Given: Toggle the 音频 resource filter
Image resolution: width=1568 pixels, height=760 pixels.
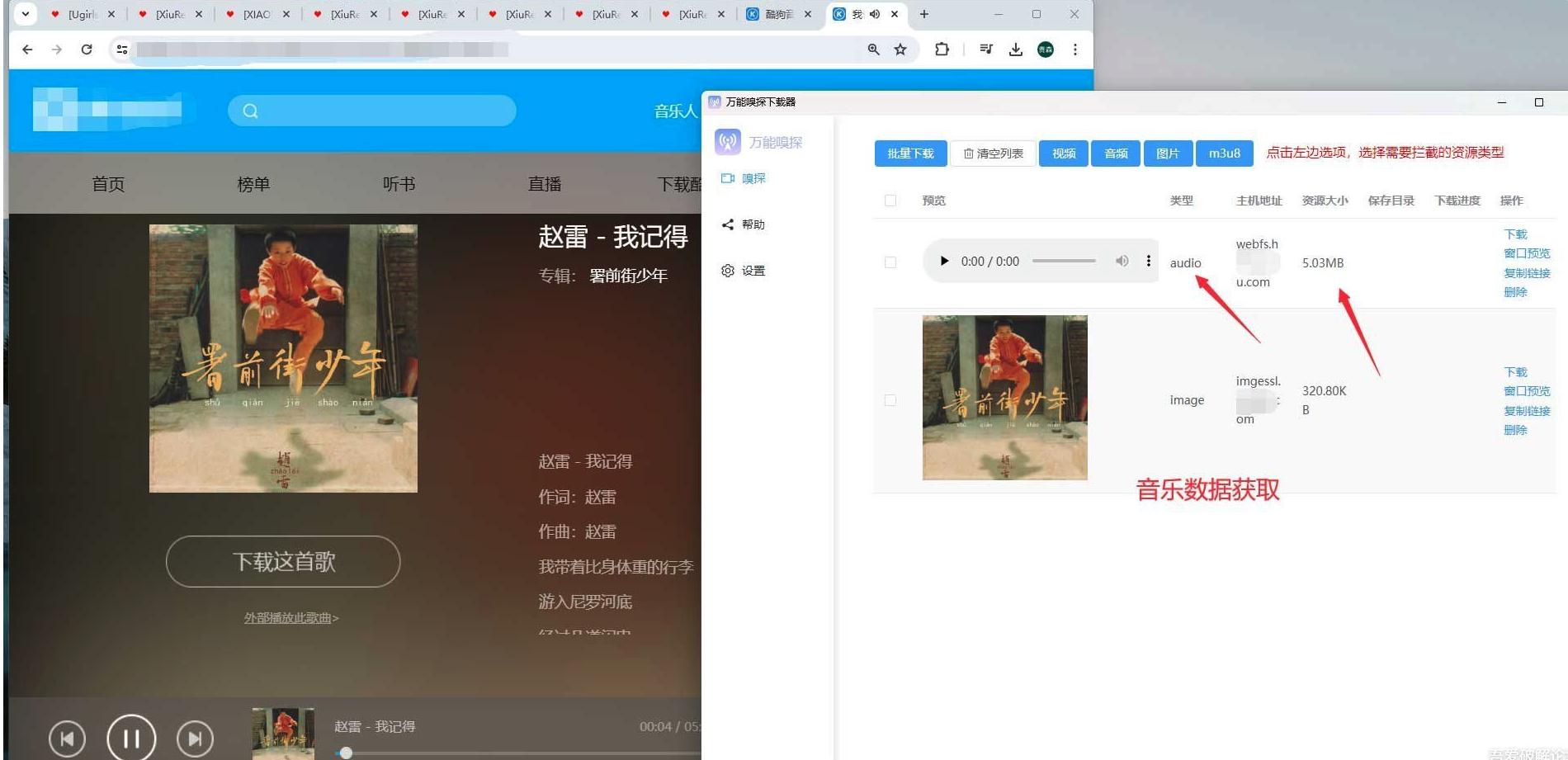Looking at the screenshot, I should pyautogui.click(x=1116, y=153).
